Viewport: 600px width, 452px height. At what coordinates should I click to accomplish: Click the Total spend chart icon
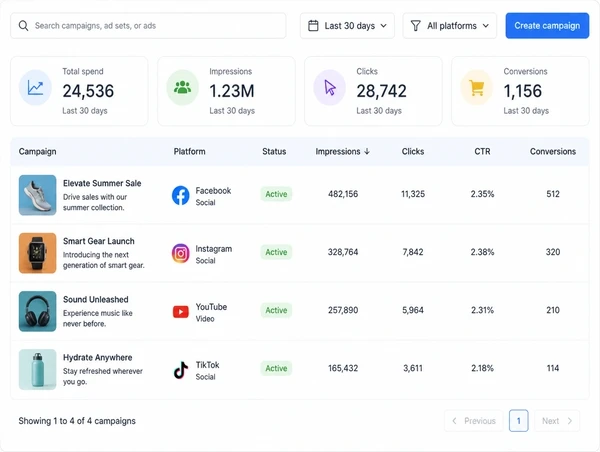pos(35,88)
